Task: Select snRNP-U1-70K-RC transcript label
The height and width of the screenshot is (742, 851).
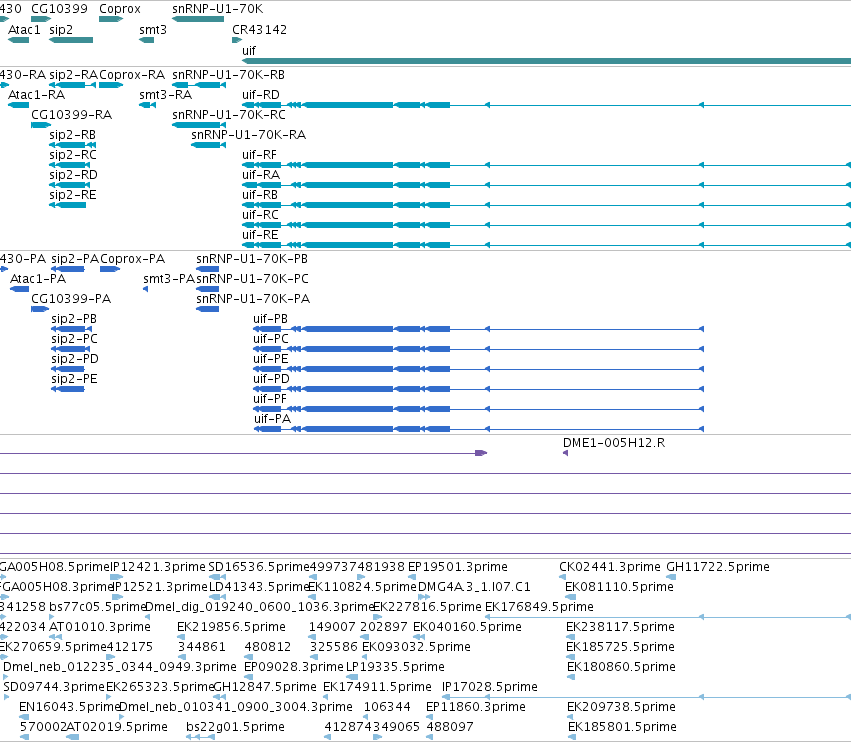Action: coord(228,115)
